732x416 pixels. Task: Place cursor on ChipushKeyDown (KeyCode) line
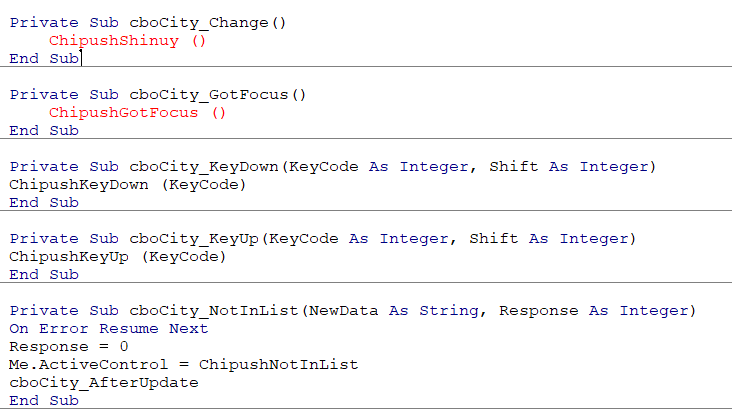[127, 185]
